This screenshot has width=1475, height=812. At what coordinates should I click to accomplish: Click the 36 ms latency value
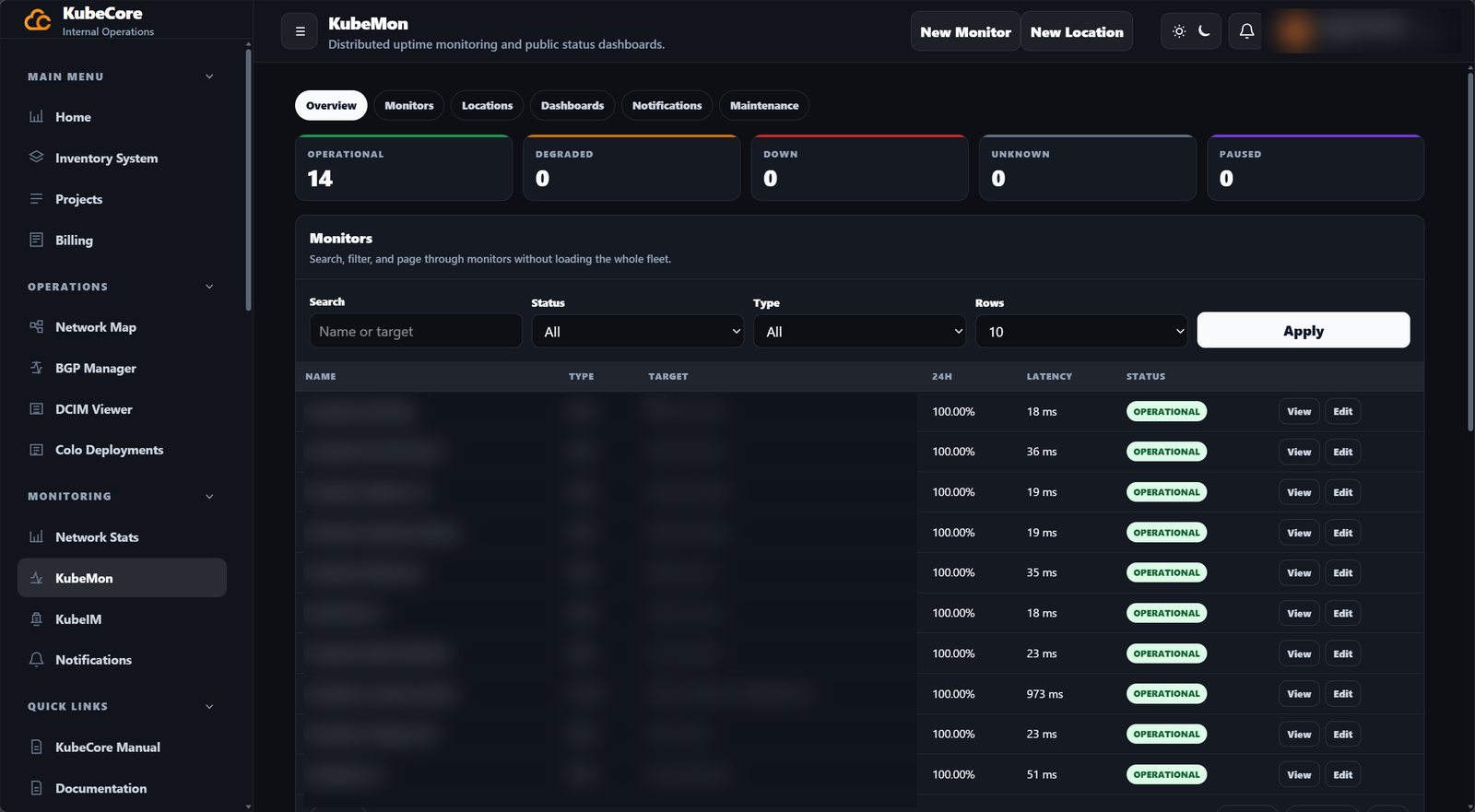tap(1042, 452)
